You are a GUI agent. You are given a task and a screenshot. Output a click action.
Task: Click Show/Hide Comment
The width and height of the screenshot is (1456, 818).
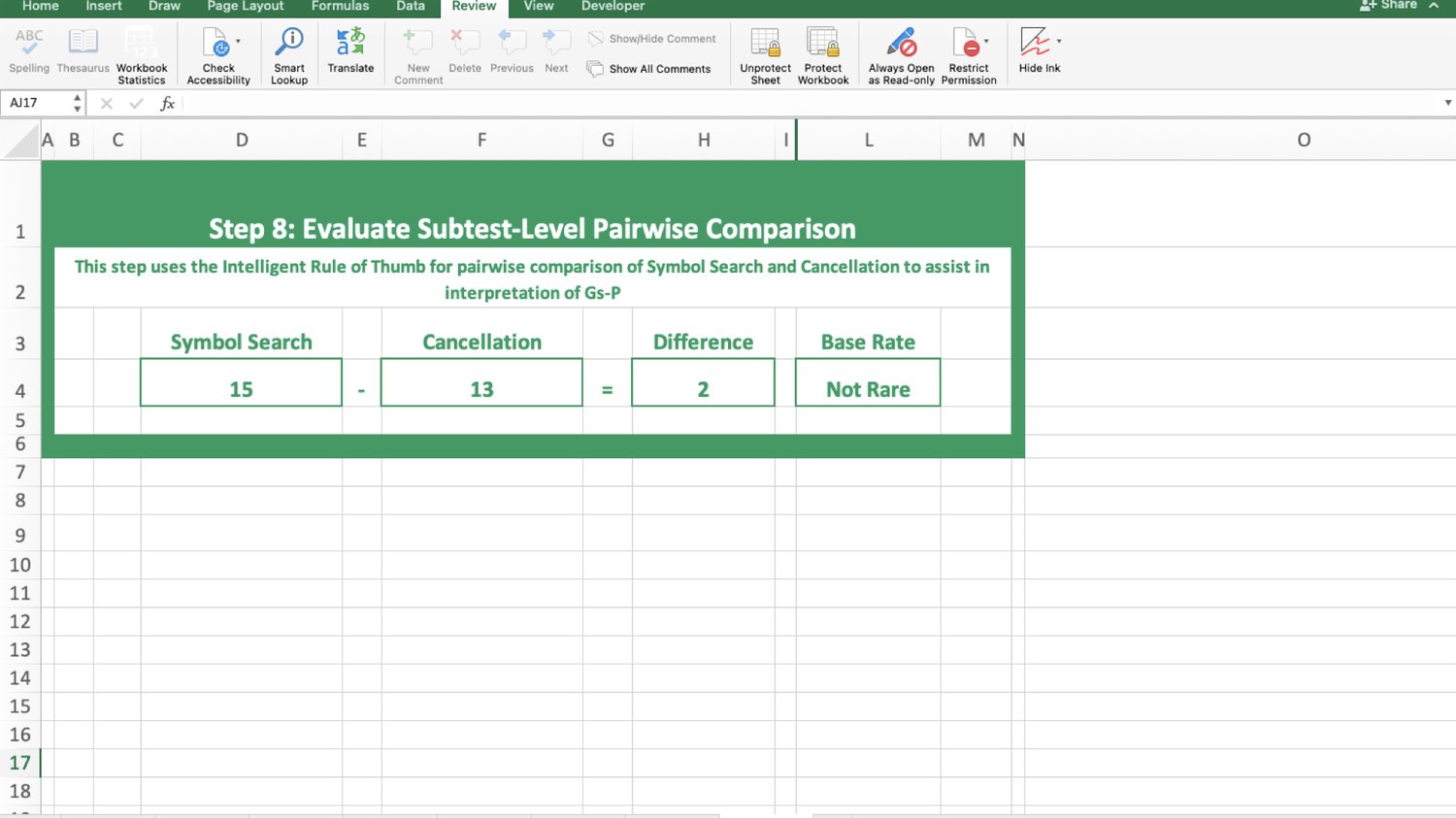click(x=651, y=39)
